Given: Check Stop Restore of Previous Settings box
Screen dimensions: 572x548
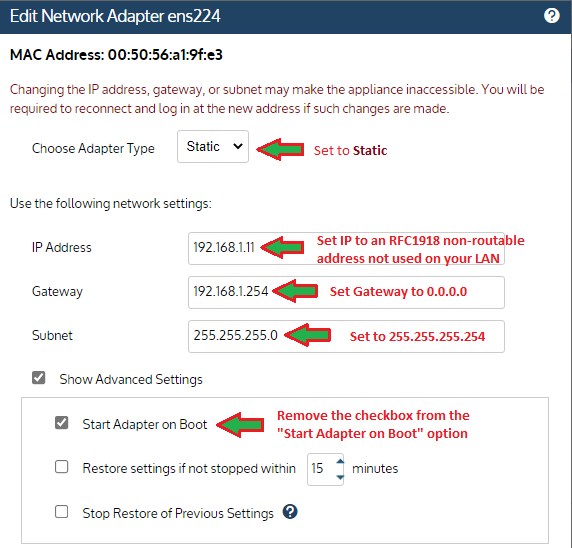Looking at the screenshot, I should [x=61, y=512].
